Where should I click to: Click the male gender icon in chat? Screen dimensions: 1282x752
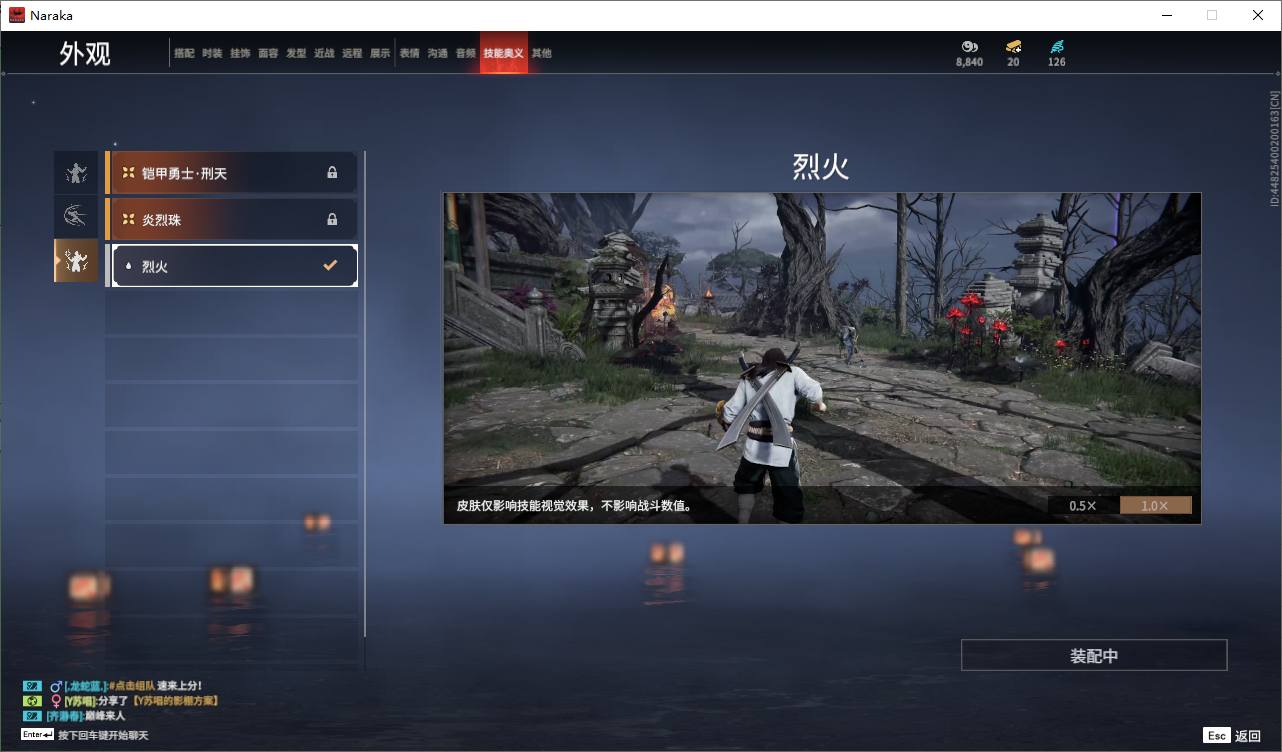point(56,686)
